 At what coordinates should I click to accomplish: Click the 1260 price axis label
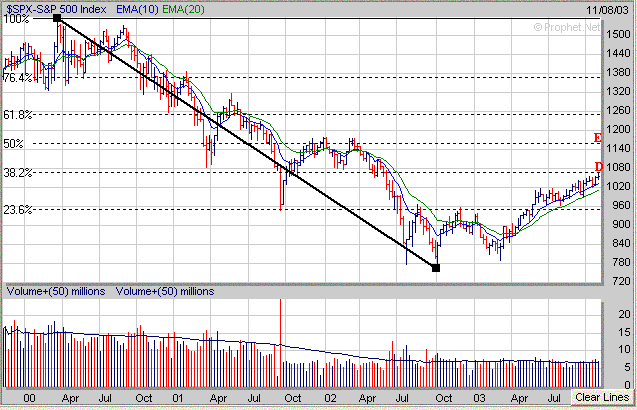pyautogui.click(x=618, y=110)
